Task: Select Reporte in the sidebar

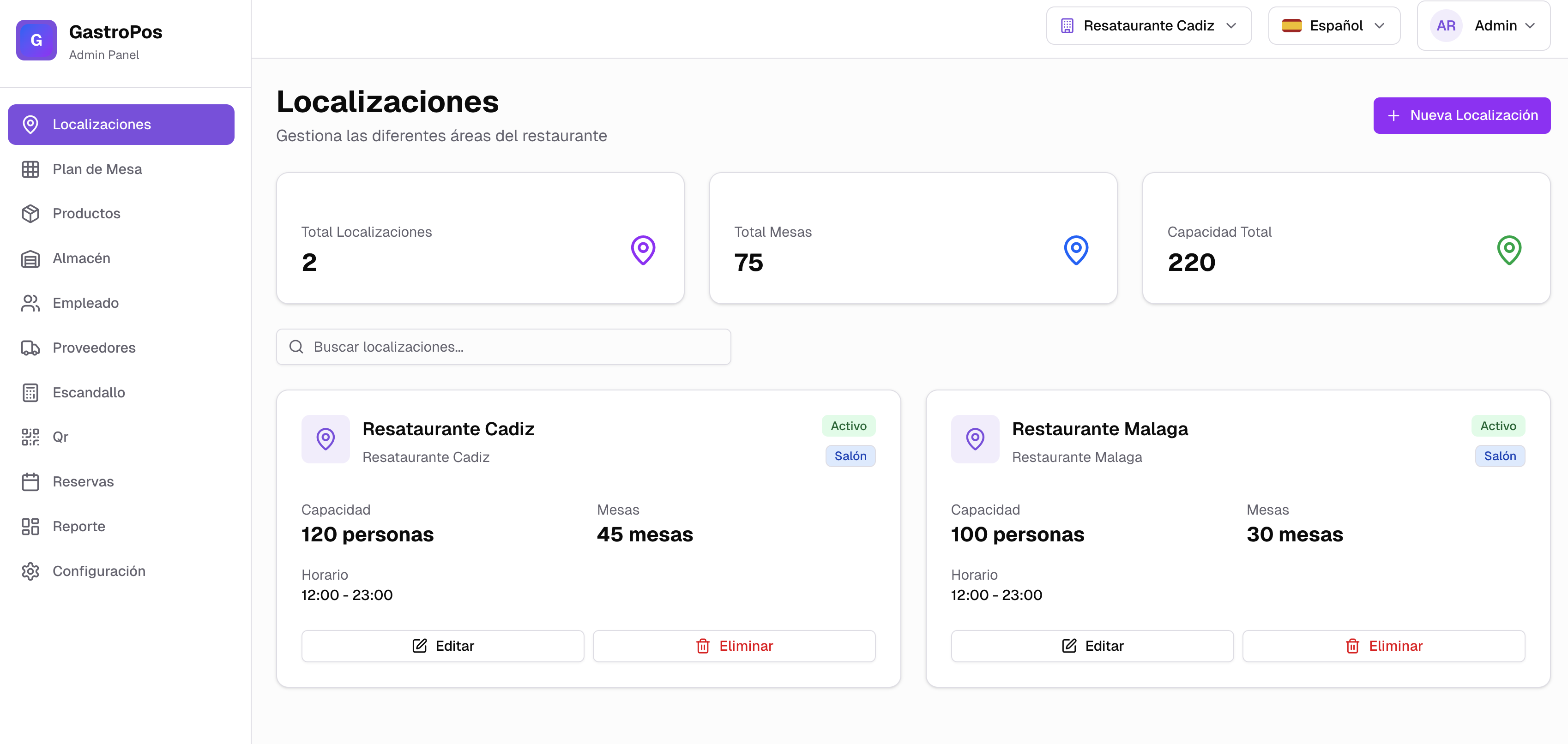Action: (78, 526)
